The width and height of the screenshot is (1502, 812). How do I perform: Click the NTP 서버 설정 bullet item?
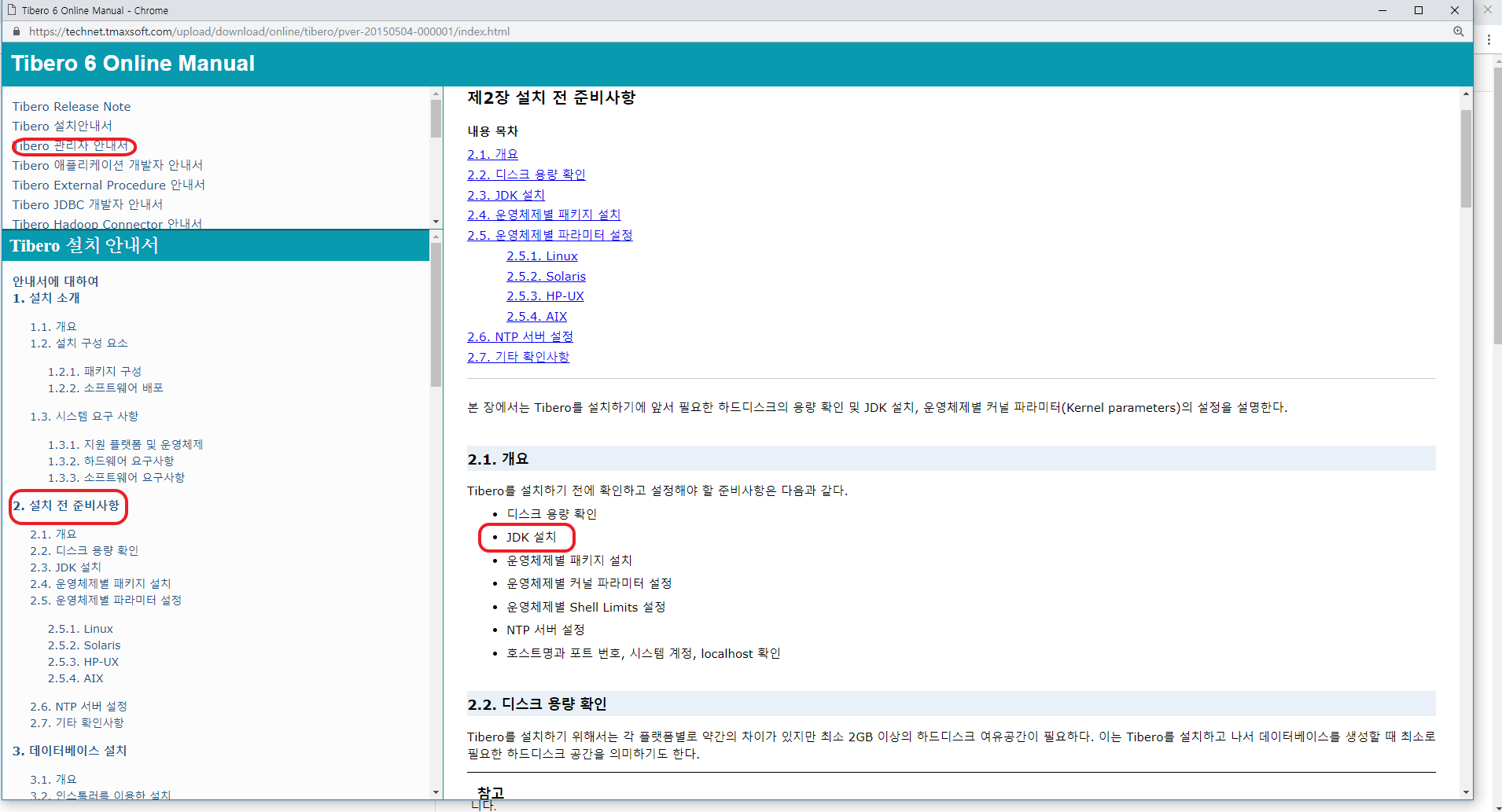(545, 630)
